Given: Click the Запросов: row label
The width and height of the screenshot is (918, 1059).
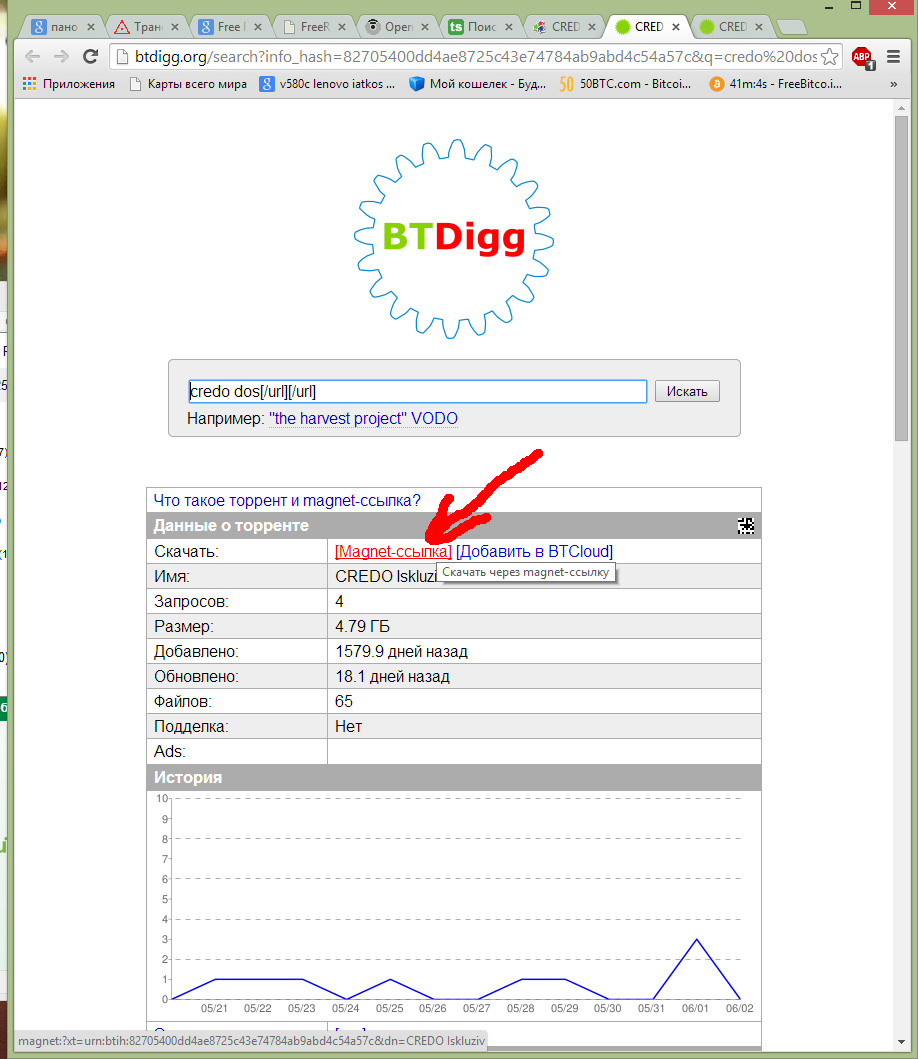Looking at the screenshot, I should 191,601.
